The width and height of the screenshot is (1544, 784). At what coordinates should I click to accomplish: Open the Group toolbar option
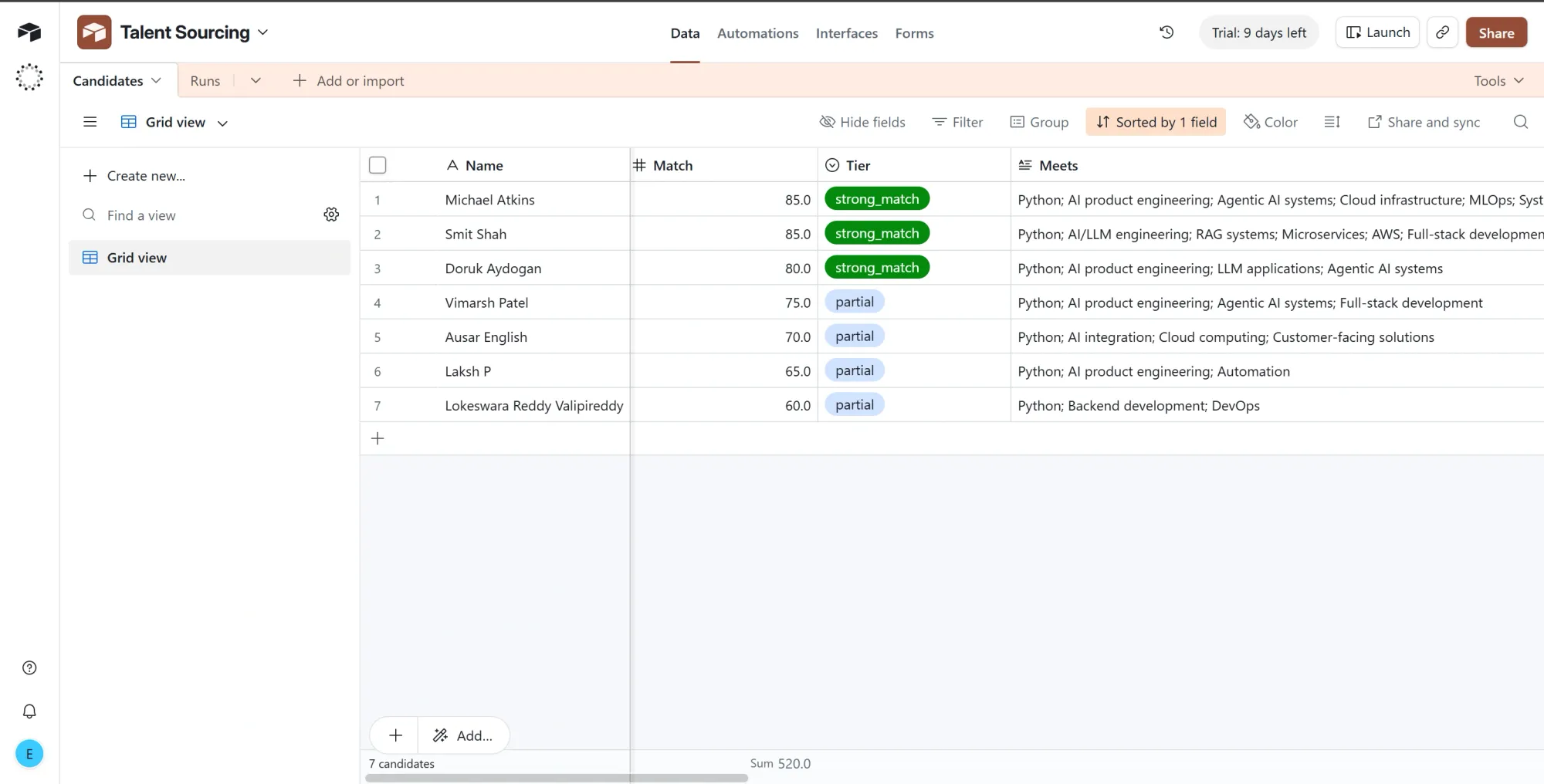pos(1040,122)
